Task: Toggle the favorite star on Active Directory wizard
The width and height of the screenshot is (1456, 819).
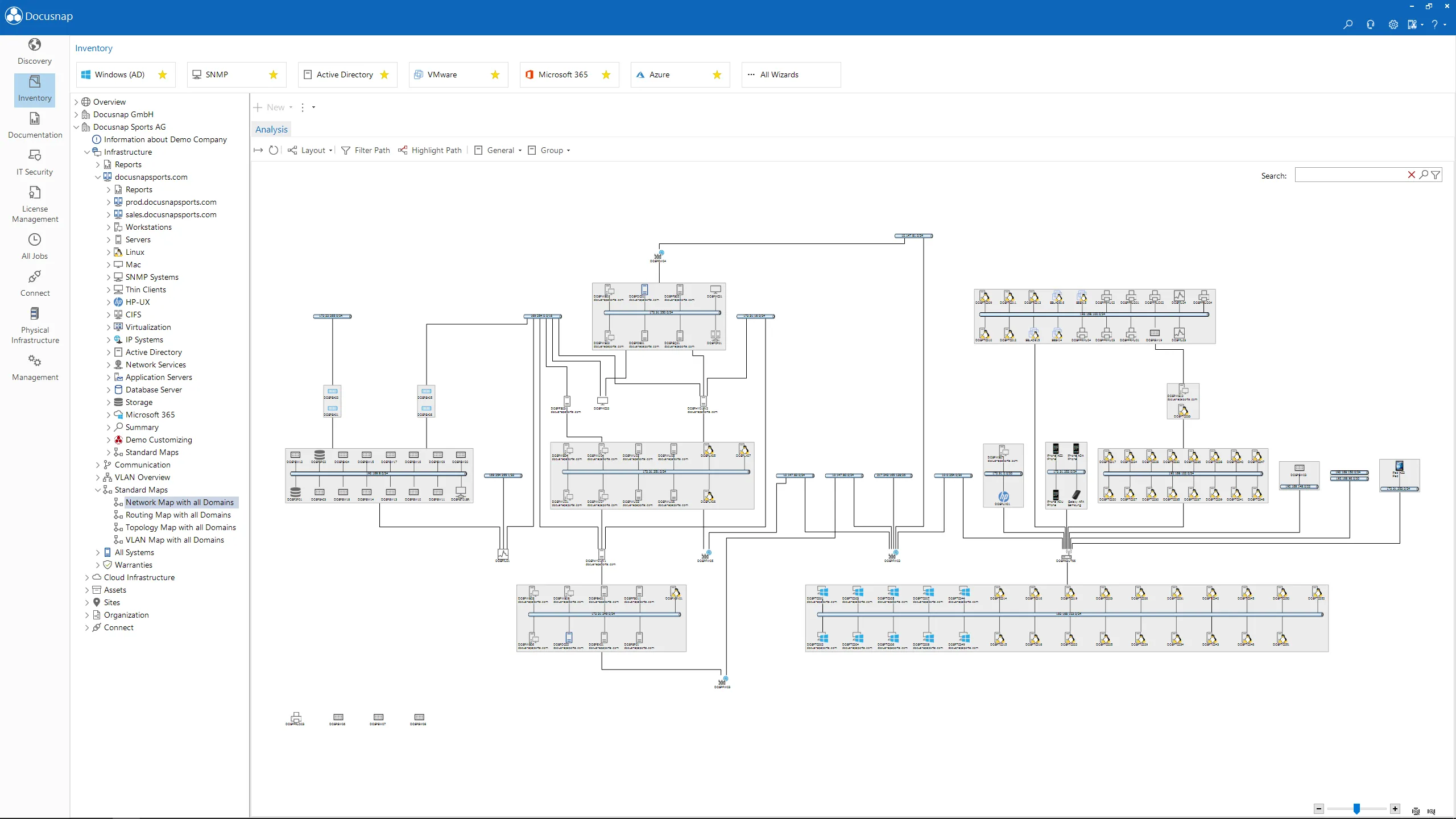Action: tap(384, 75)
